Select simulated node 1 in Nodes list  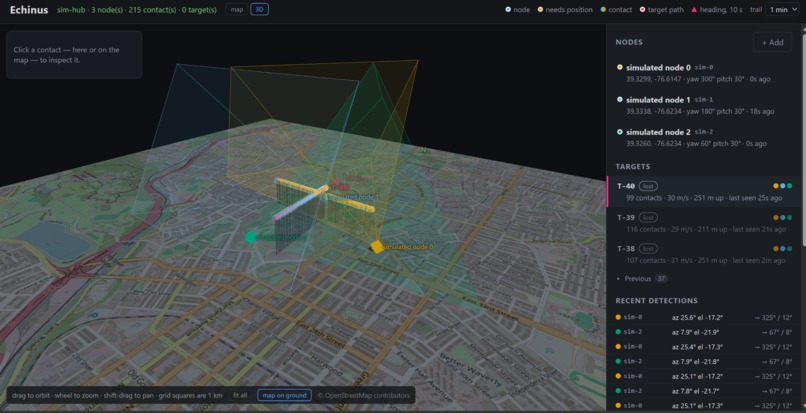[703, 105]
